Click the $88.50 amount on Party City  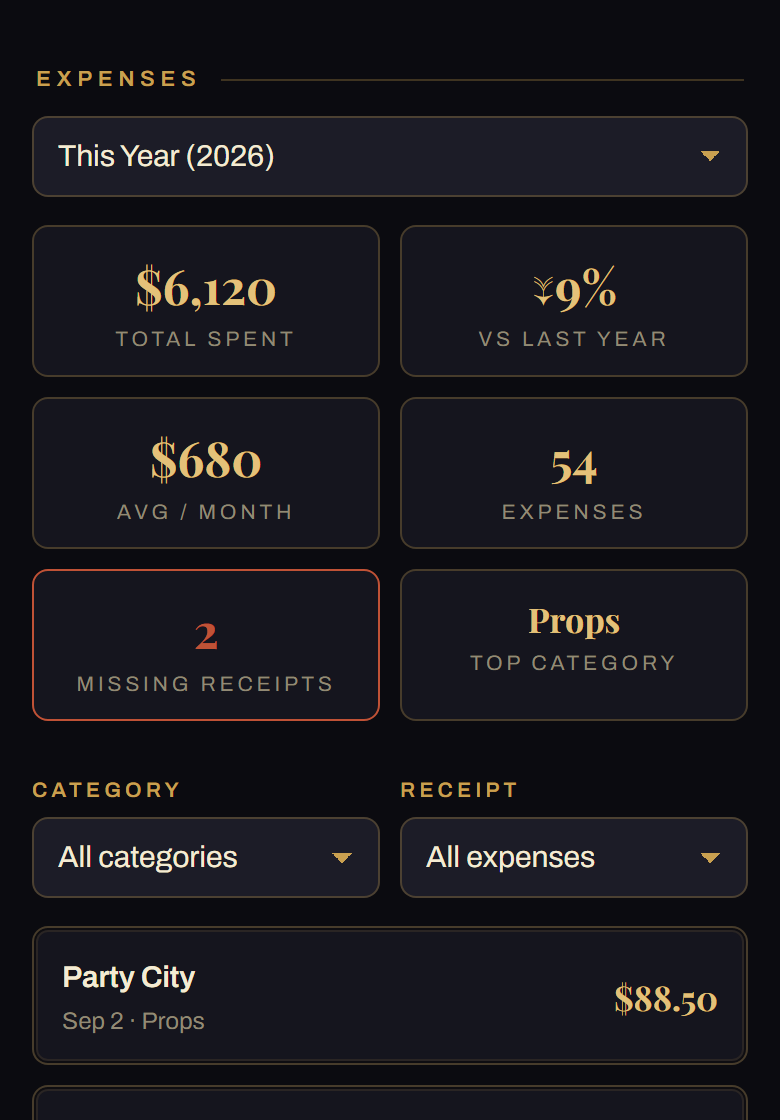[x=665, y=999]
